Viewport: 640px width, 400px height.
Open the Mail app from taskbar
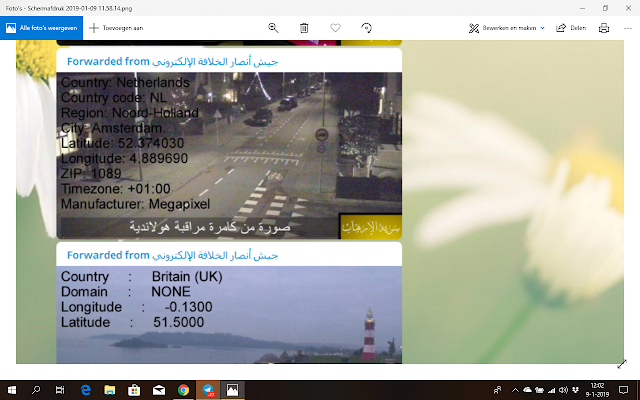[x=159, y=390]
